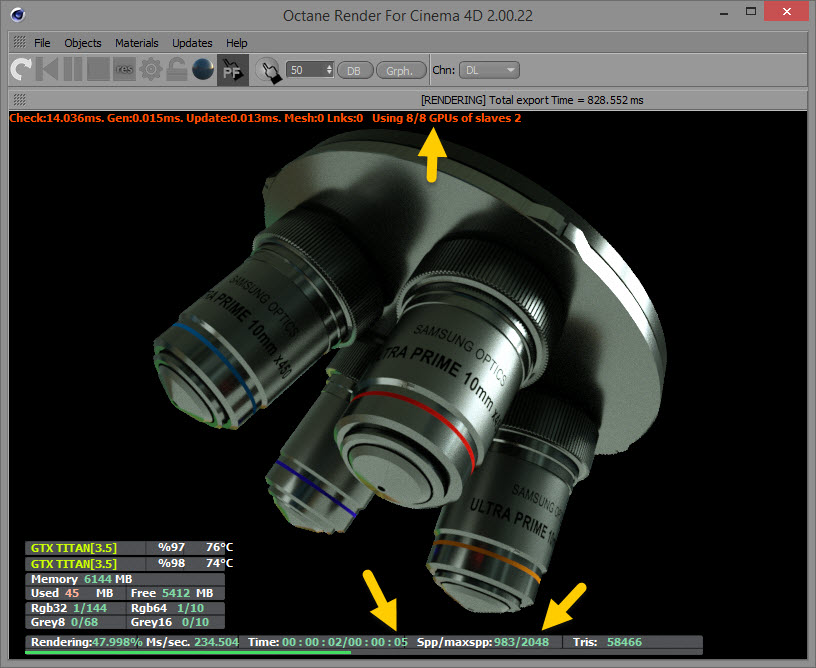
Task: Click the Rgb32 1/144 readout
Action: point(75,608)
